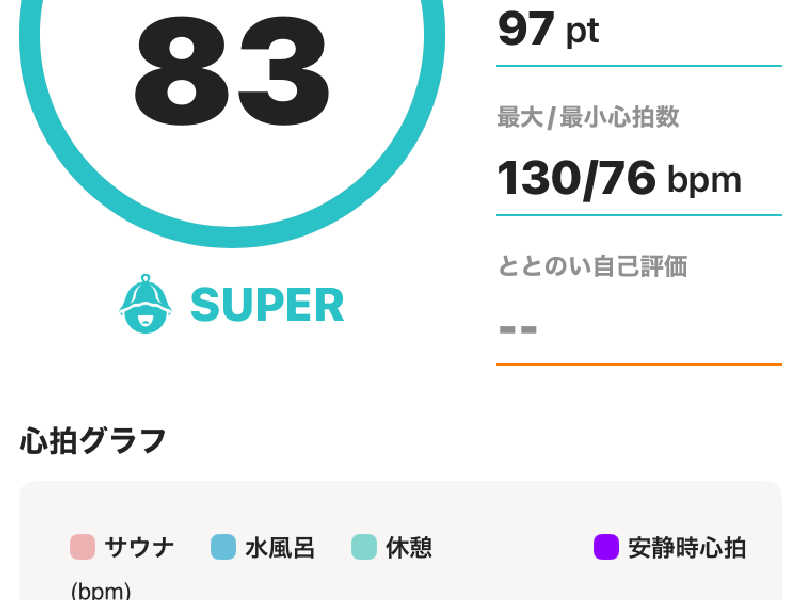The width and height of the screenshot is (800, 600).
Task: Click the 心拍グラフ section heading
Action: [x=93, y=441]
